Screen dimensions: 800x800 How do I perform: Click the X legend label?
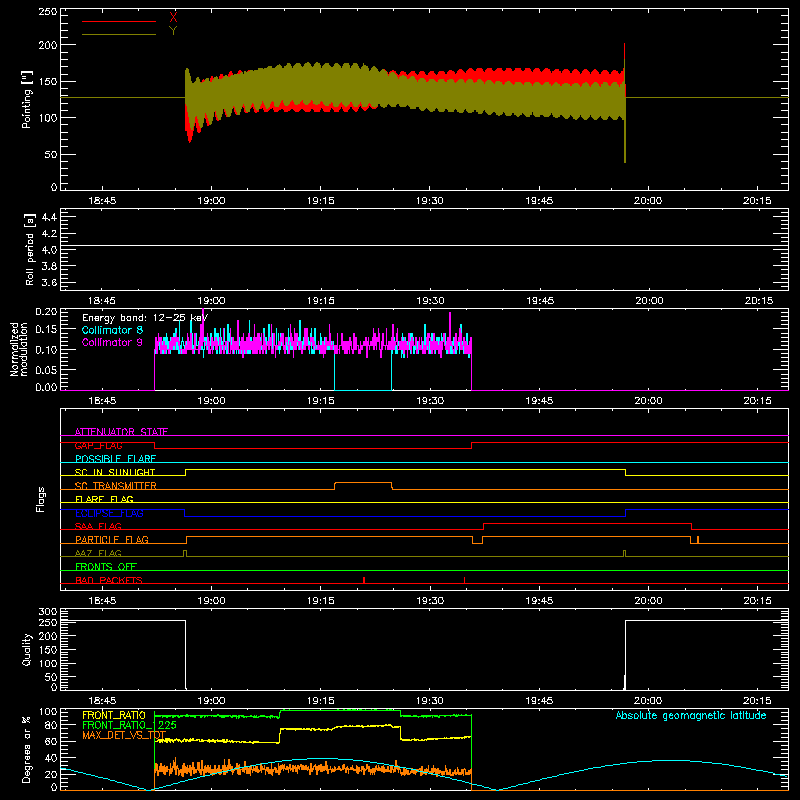[x=173, y=18]
